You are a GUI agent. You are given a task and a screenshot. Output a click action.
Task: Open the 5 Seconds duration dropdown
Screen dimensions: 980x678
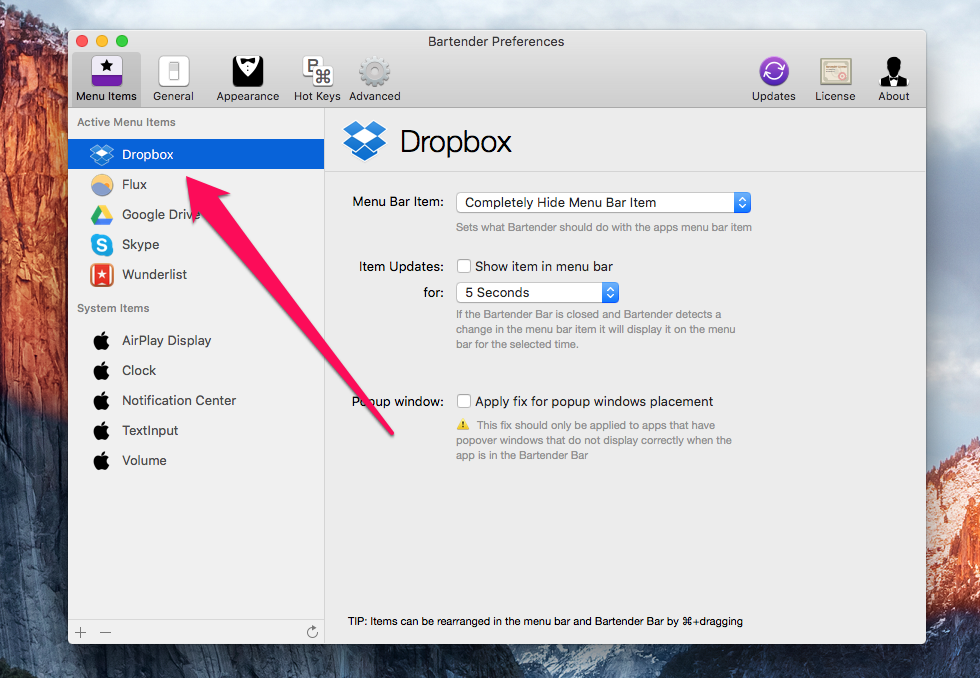538,292
